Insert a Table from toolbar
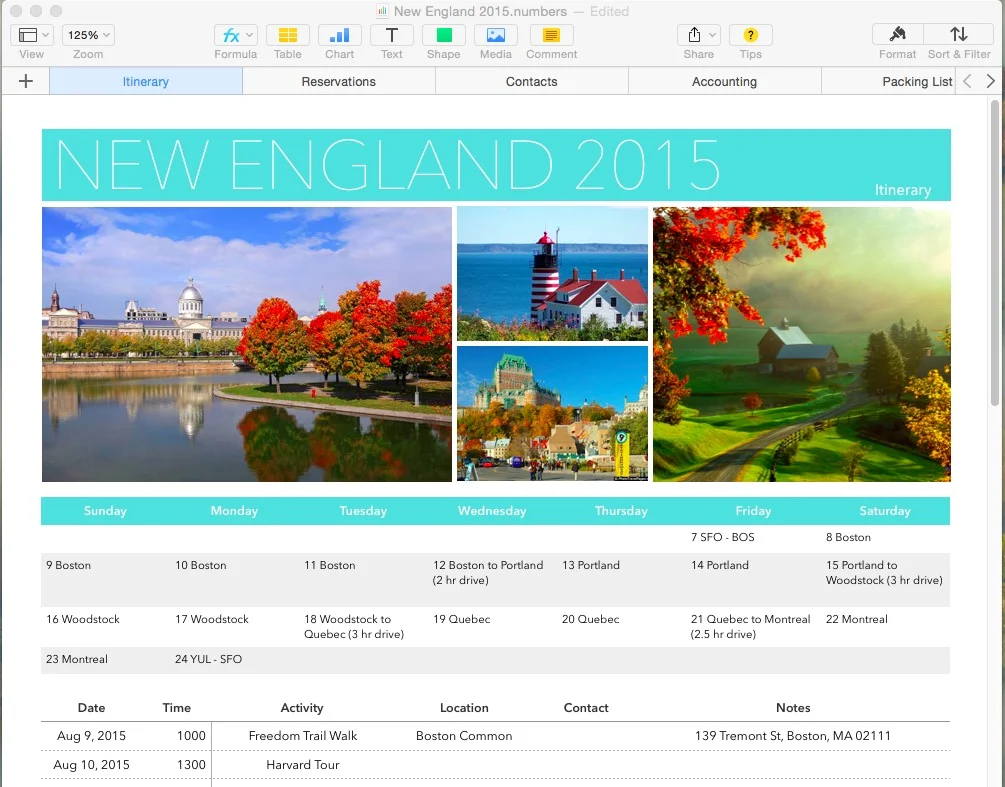1005x787 pixels. tap(287, 35)
